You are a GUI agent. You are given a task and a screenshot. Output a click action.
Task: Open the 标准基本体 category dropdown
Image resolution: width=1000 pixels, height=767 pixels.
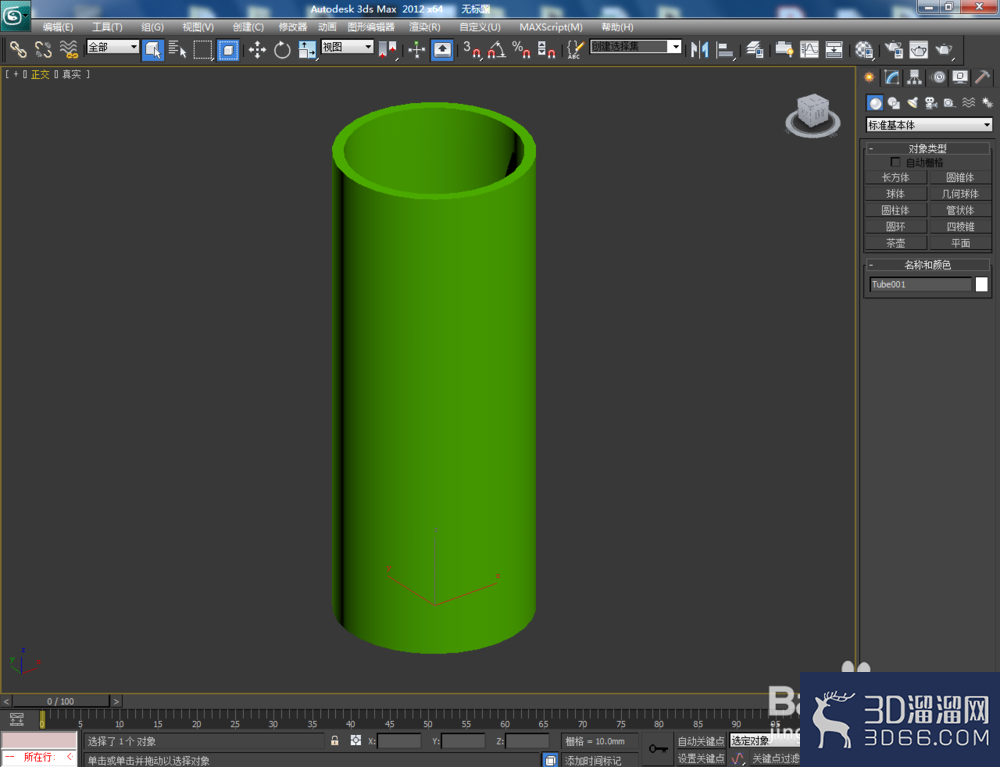pos(929,125)
